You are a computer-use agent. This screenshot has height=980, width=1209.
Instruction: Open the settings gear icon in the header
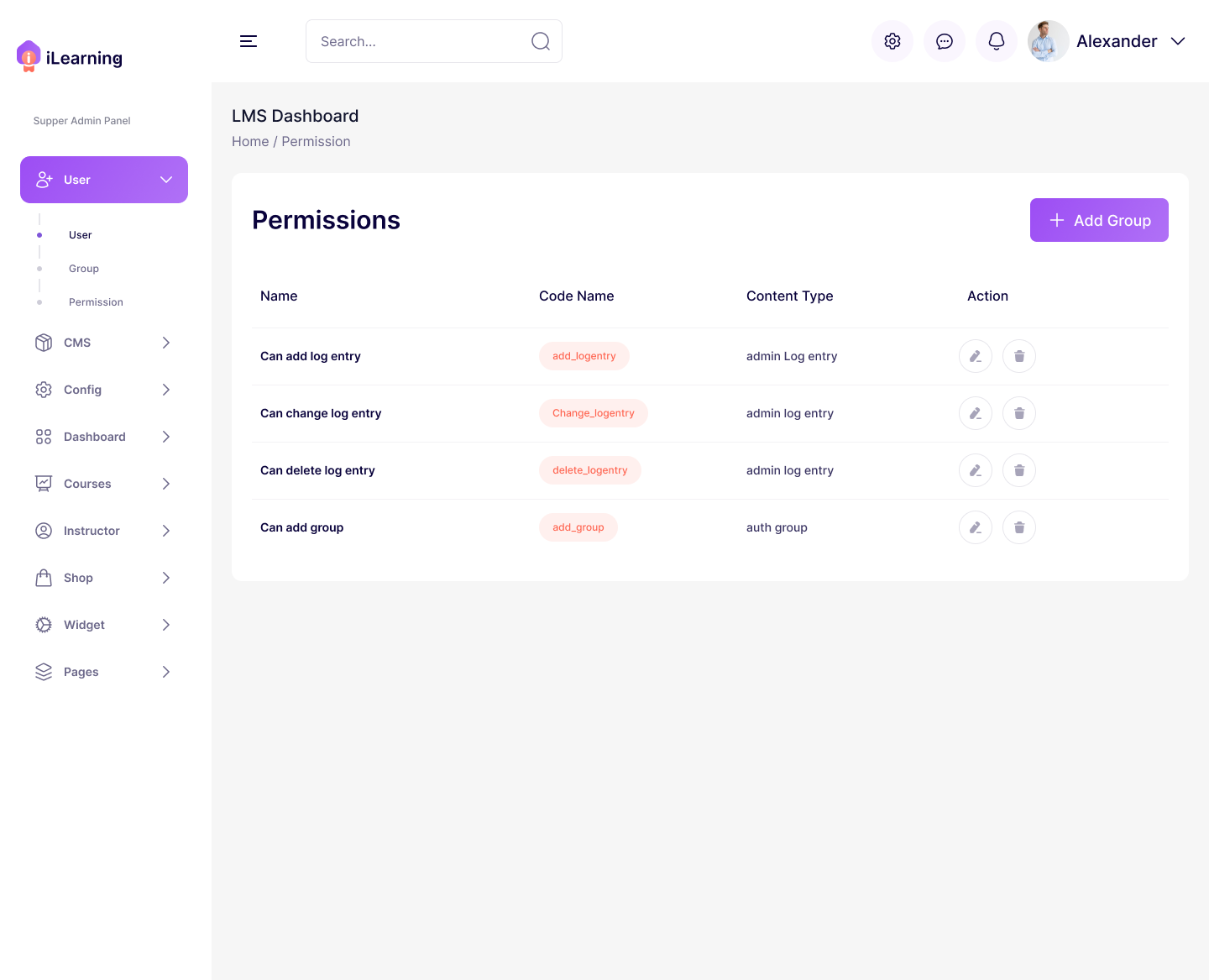coord(892,41)
